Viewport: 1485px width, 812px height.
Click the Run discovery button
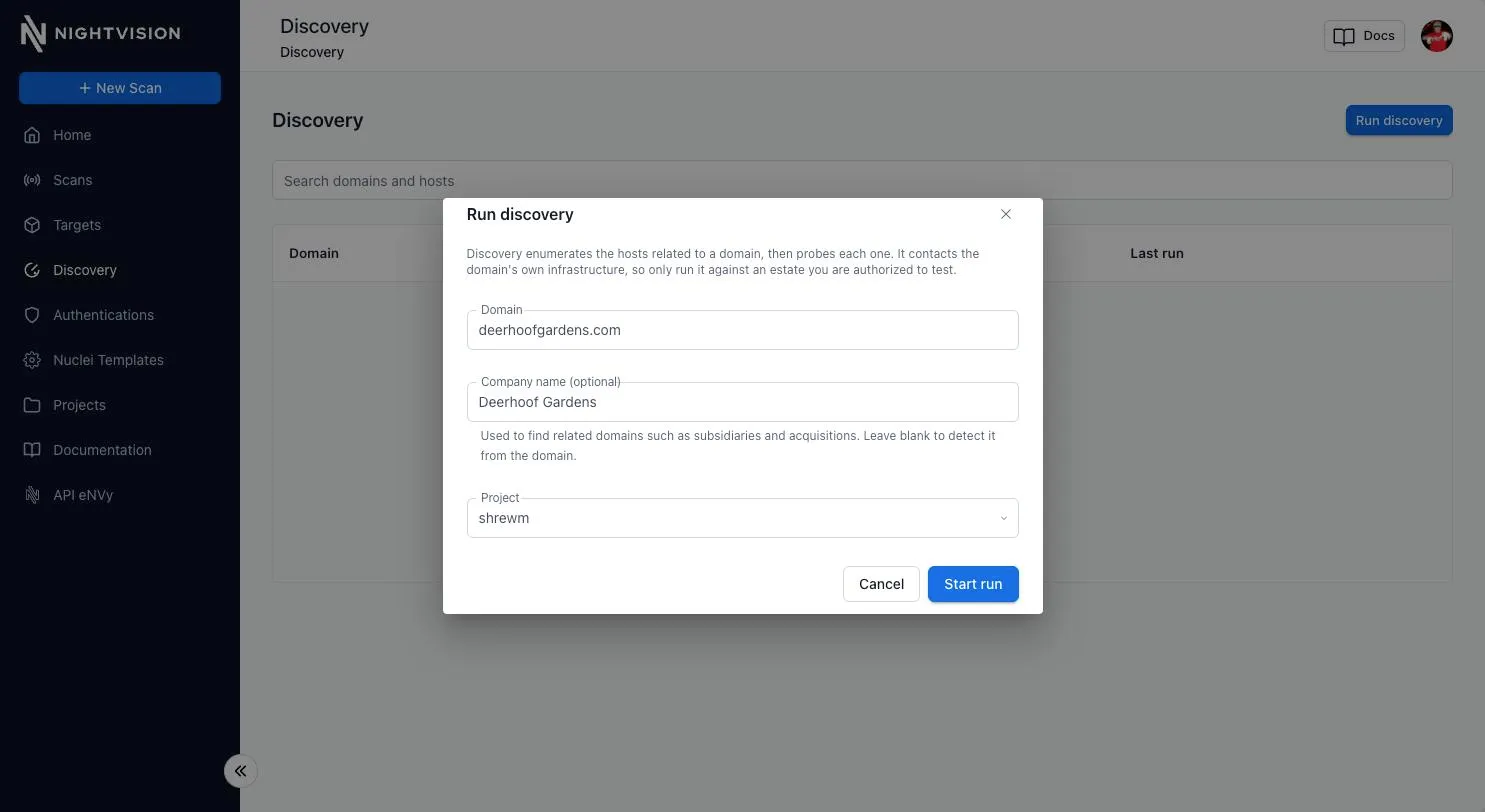pos(1399,120)
